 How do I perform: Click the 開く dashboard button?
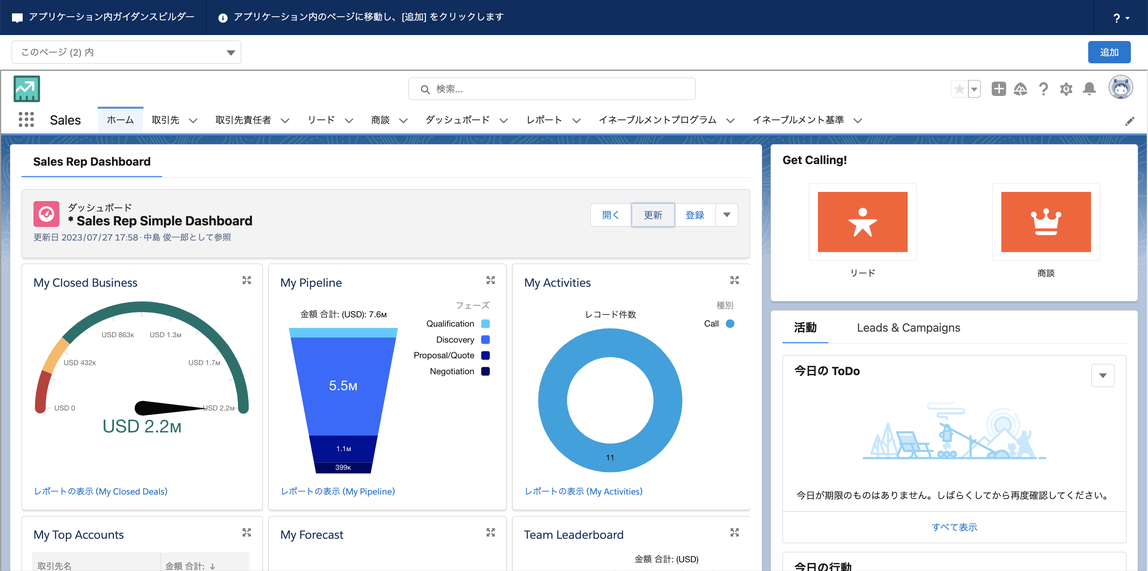[x=611, y=215]
